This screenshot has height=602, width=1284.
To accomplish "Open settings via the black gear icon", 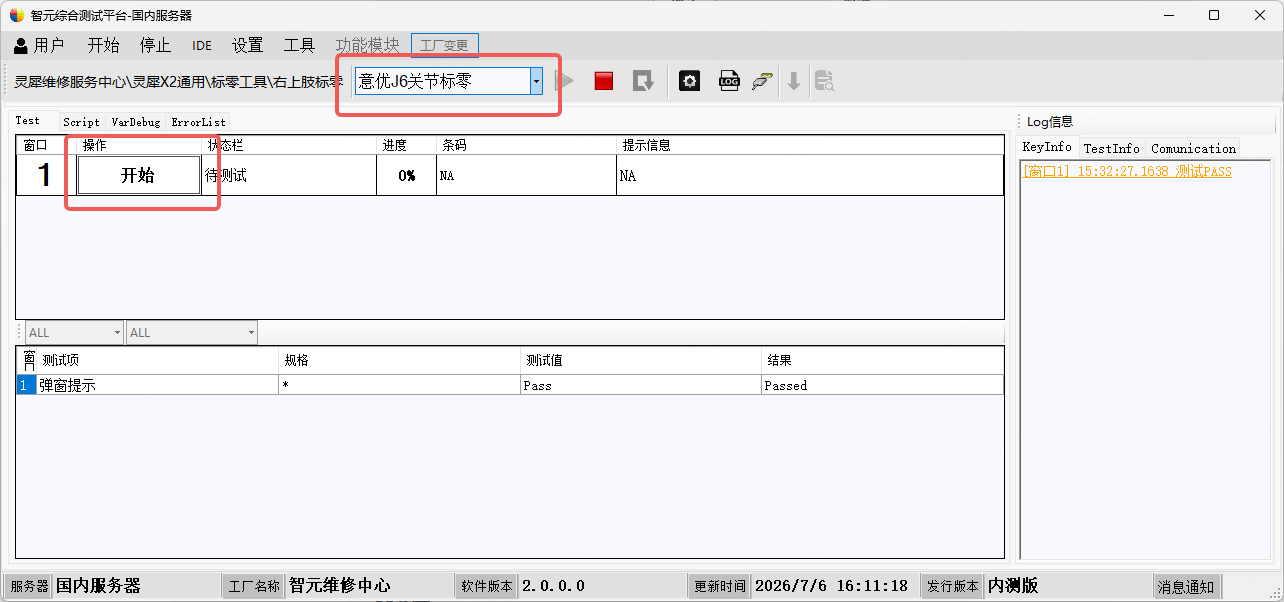I will click(689, 81).
